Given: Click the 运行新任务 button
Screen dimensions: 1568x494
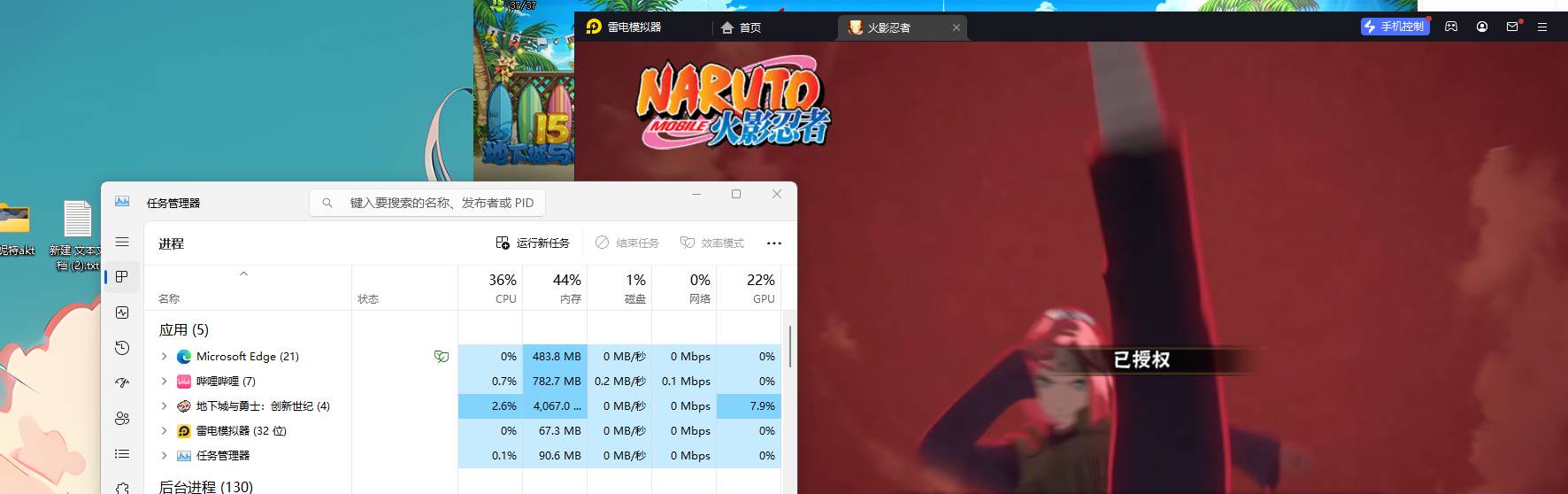Looking at the screenshot, I should [x=533, y=243].
